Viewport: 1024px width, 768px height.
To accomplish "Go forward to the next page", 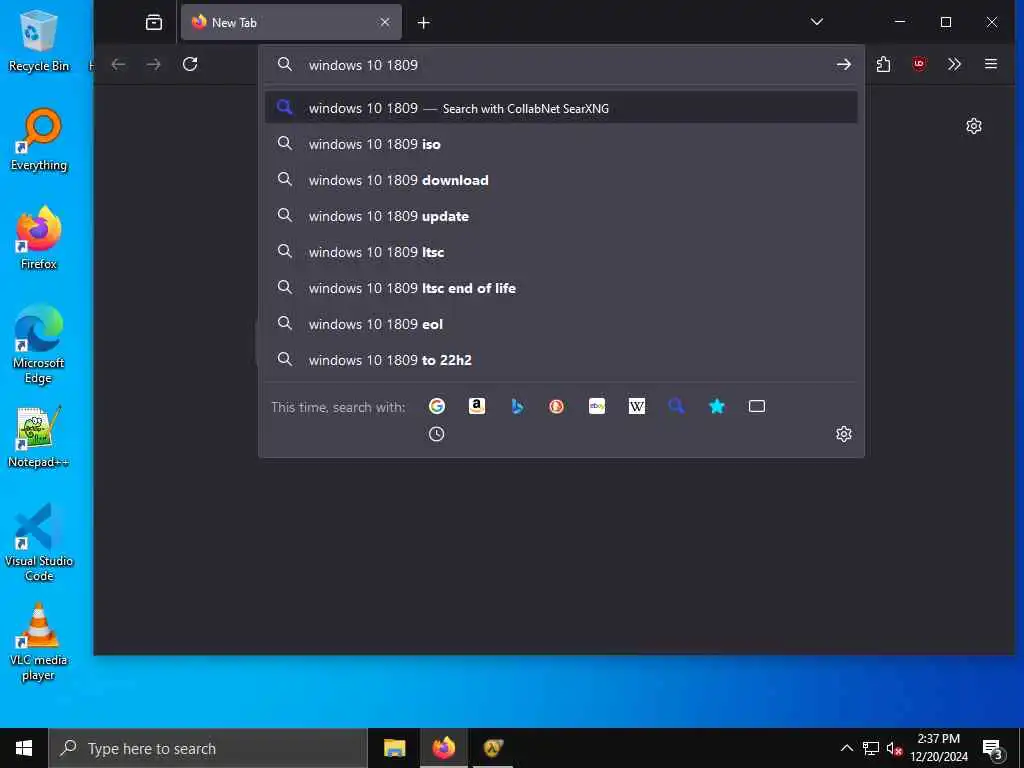I will point(154,64).
